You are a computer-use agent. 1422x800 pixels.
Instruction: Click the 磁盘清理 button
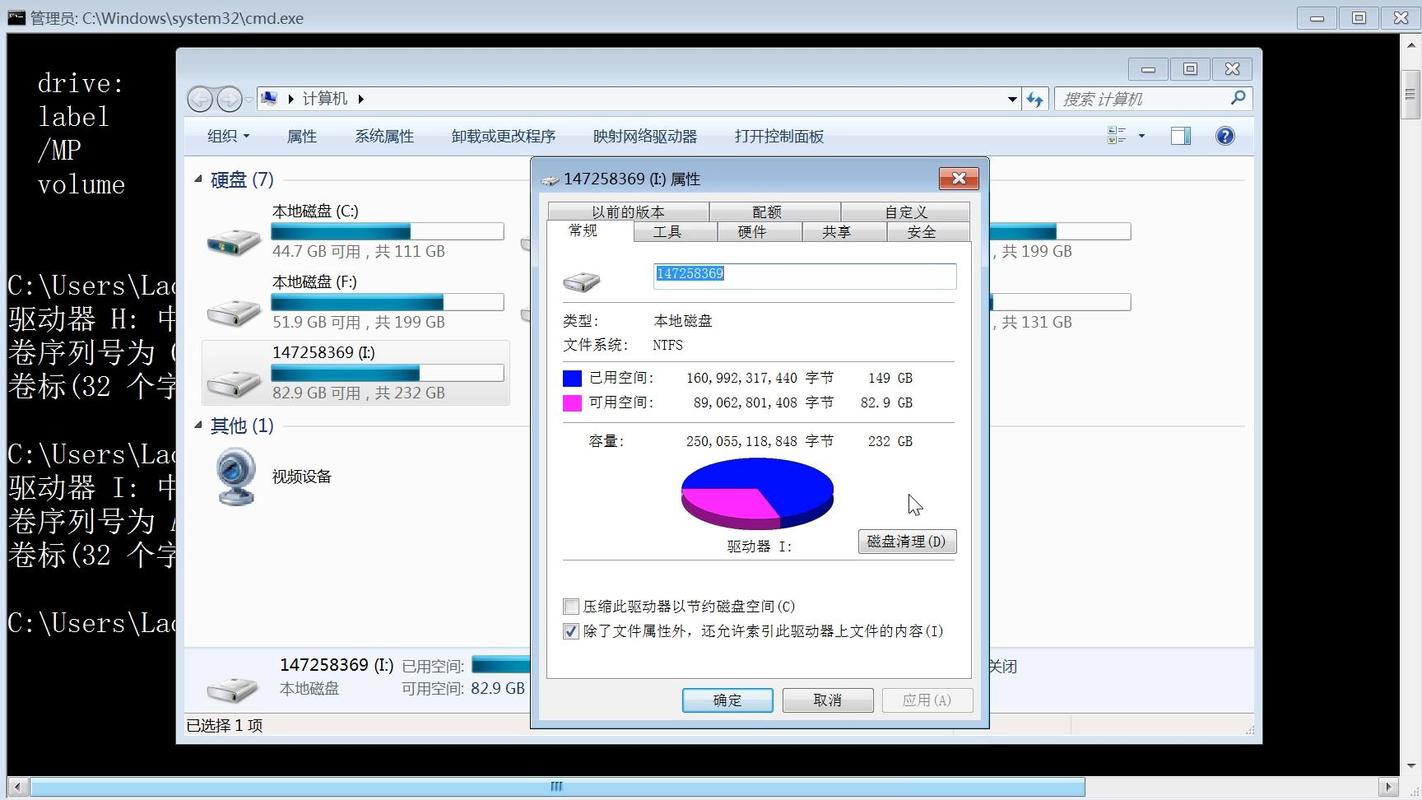pos(905,541)
